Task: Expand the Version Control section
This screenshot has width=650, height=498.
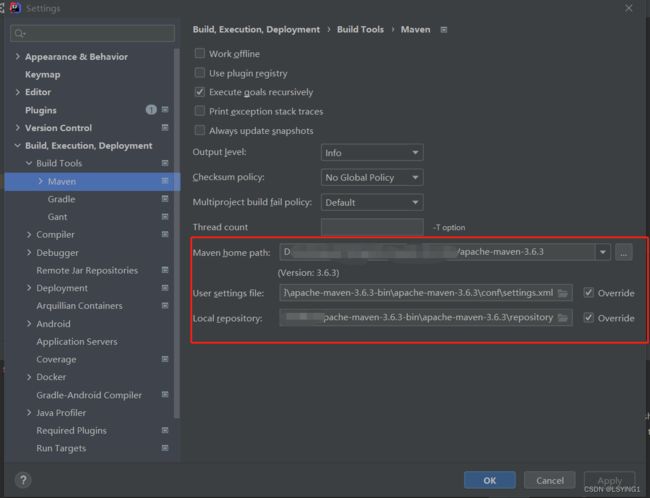Action: point(18,127)
